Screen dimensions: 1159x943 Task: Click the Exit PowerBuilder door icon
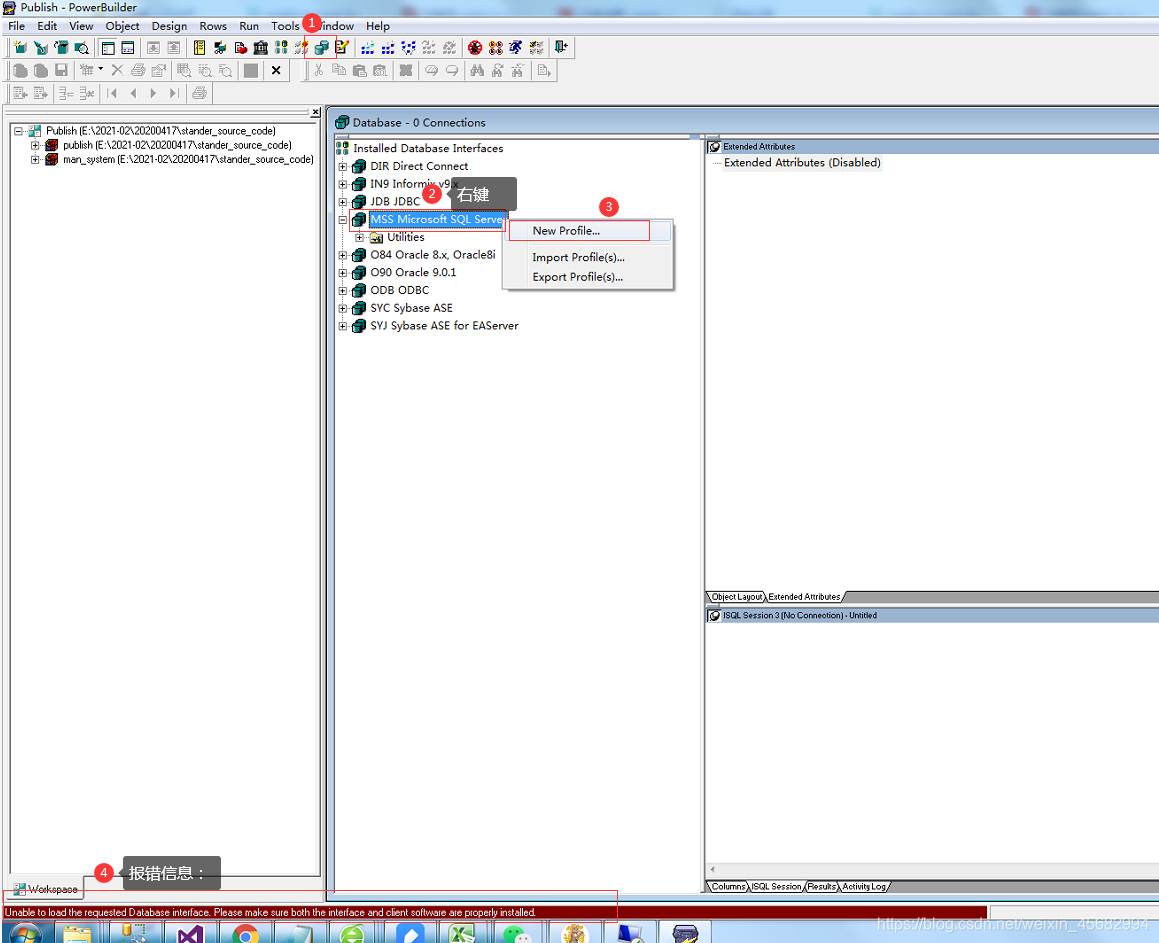click(x=559, y=47)
